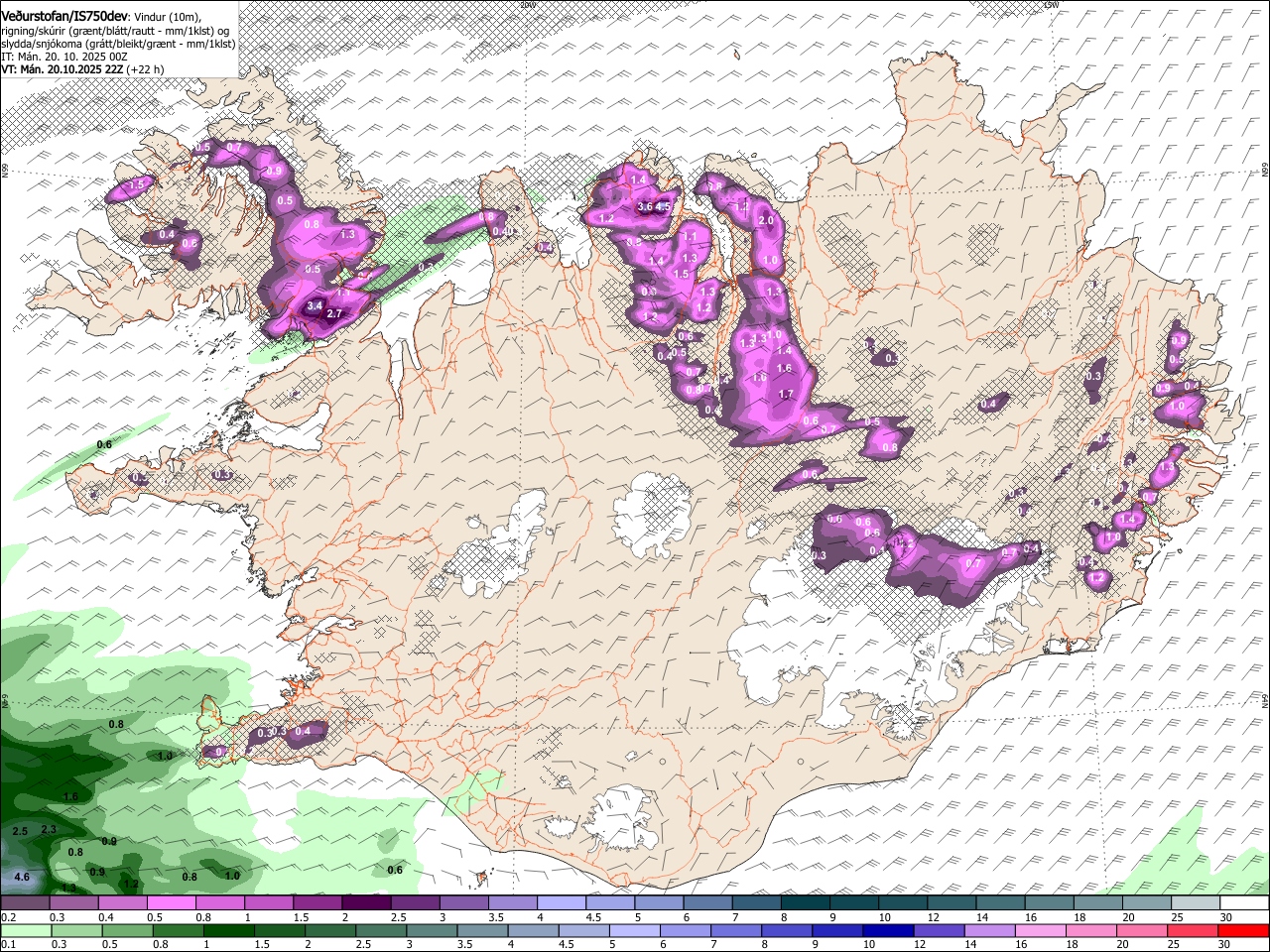
Task: Pick the first 0.2 snow scale swatch
Action: (x=25, y=903)
